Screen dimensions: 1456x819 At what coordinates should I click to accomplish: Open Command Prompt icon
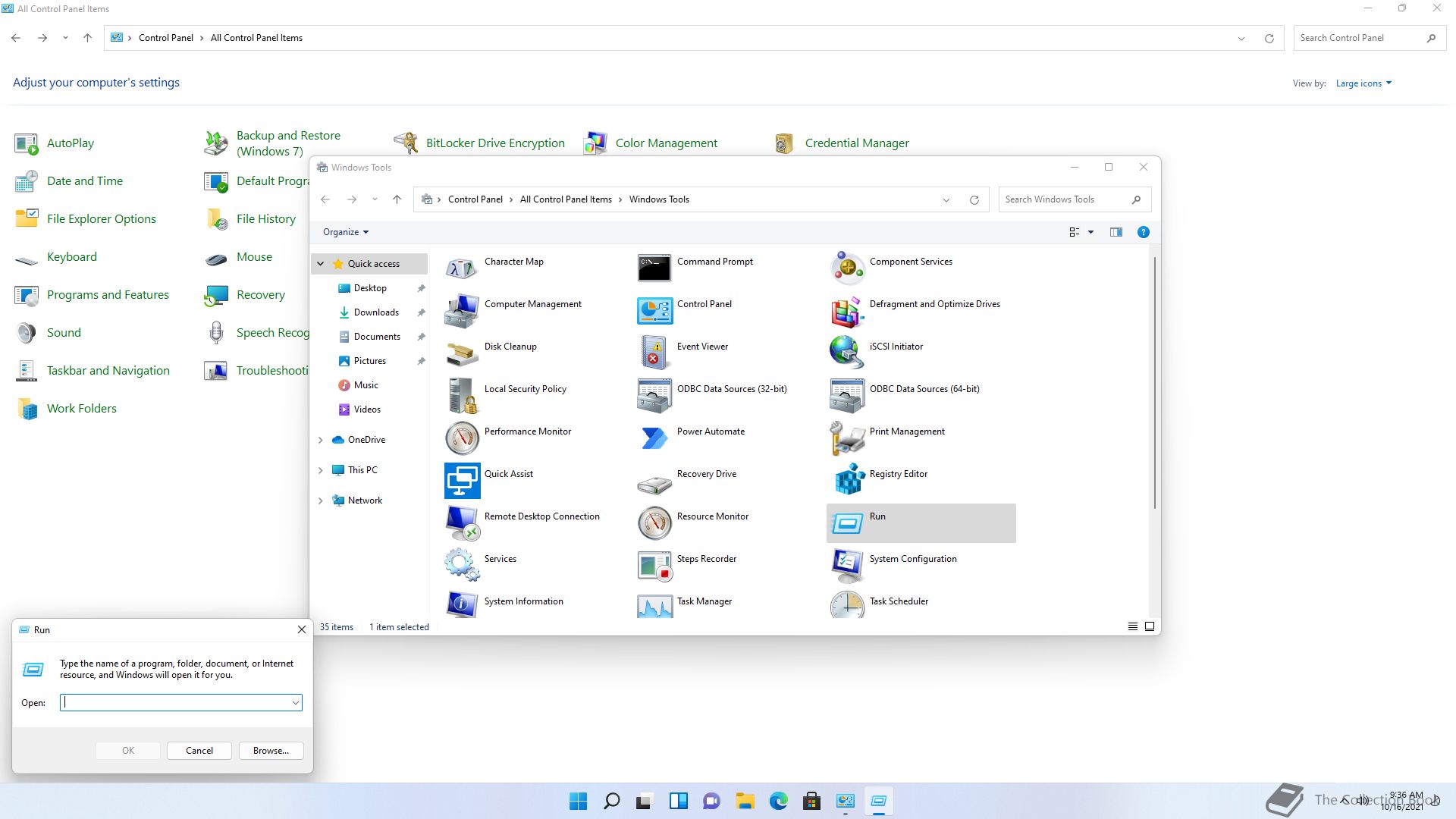654,268
